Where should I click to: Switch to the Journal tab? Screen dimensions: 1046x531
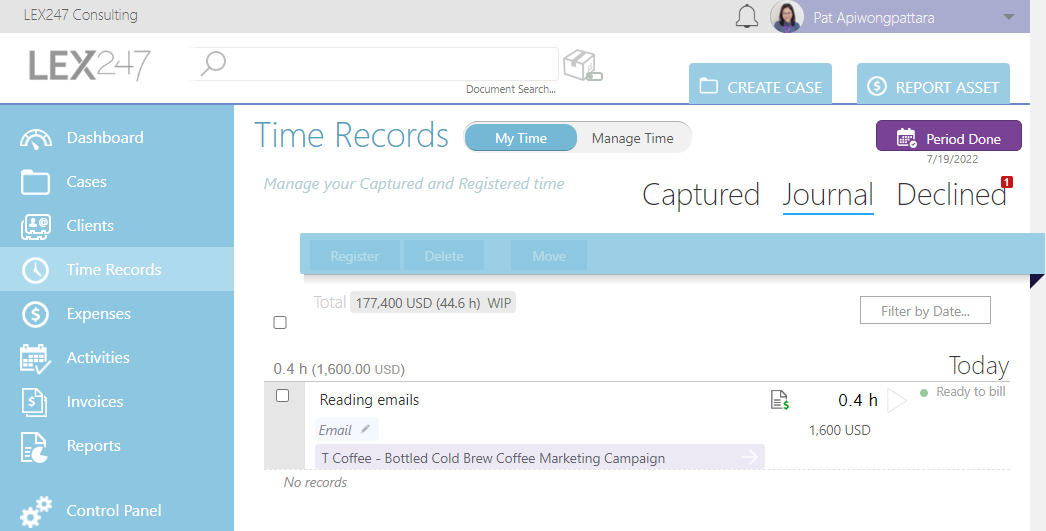tap(828, 195)
